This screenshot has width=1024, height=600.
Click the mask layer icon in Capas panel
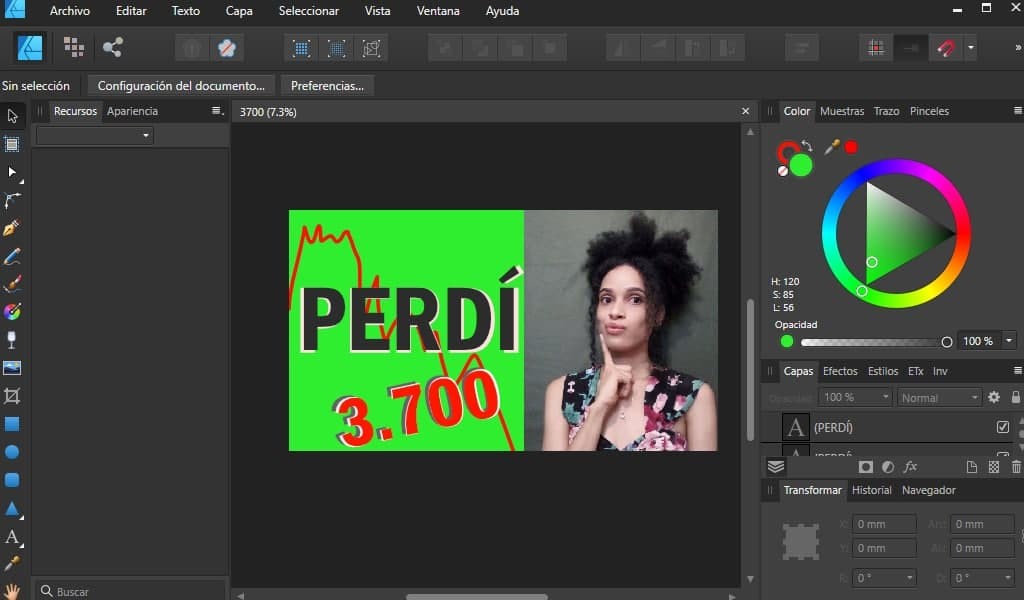pyautogui.click(x=865, y=467)
